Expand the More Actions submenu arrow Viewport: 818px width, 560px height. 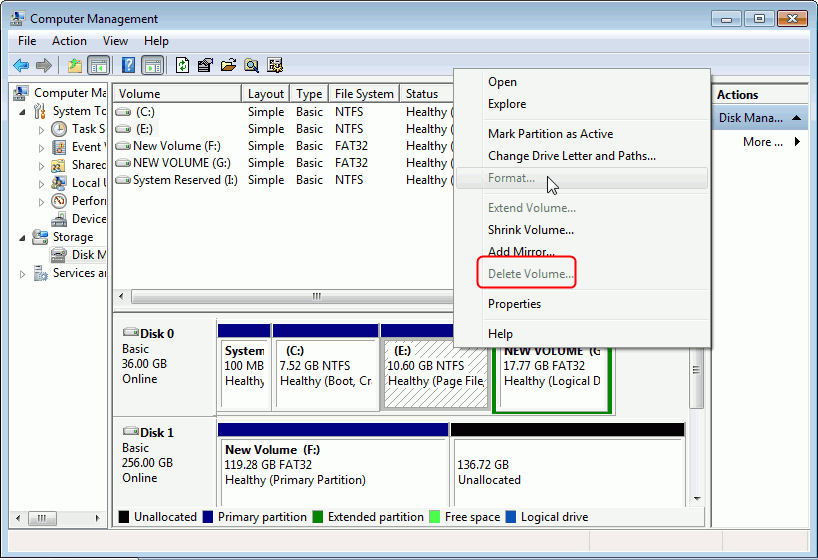[797, 141]
